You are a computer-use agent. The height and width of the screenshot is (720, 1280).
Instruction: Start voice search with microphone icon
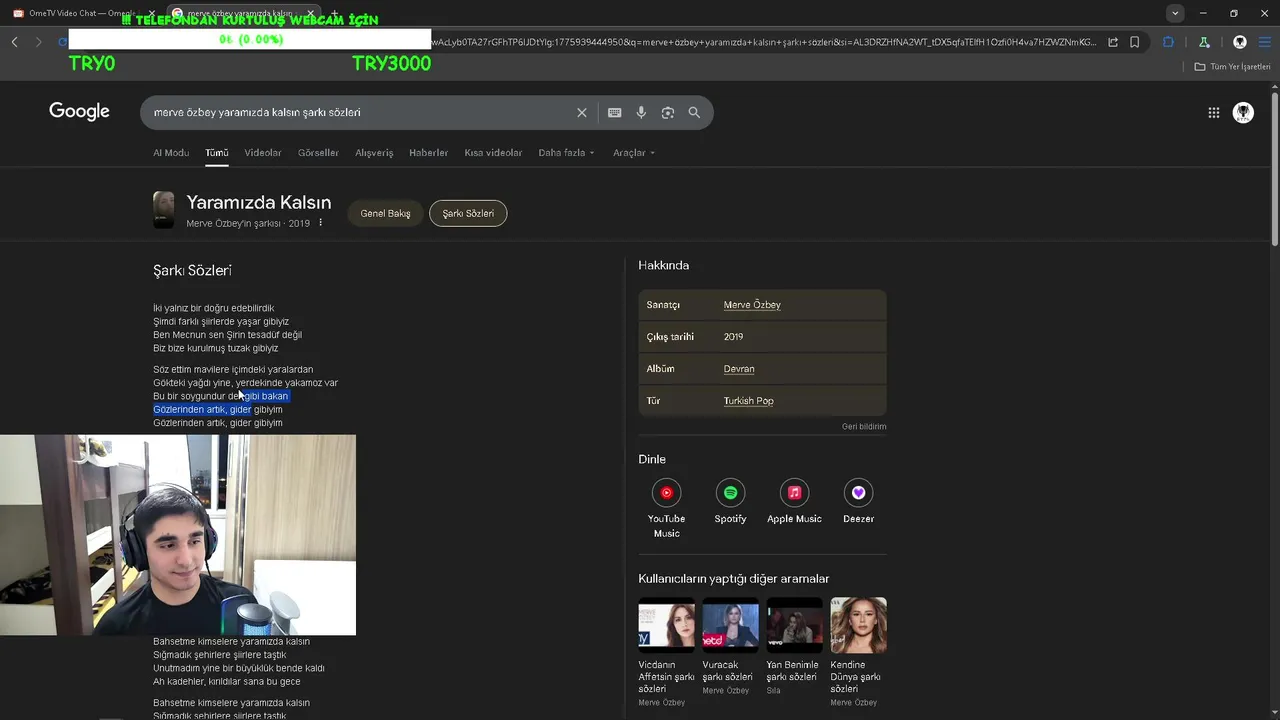(641, 112)
